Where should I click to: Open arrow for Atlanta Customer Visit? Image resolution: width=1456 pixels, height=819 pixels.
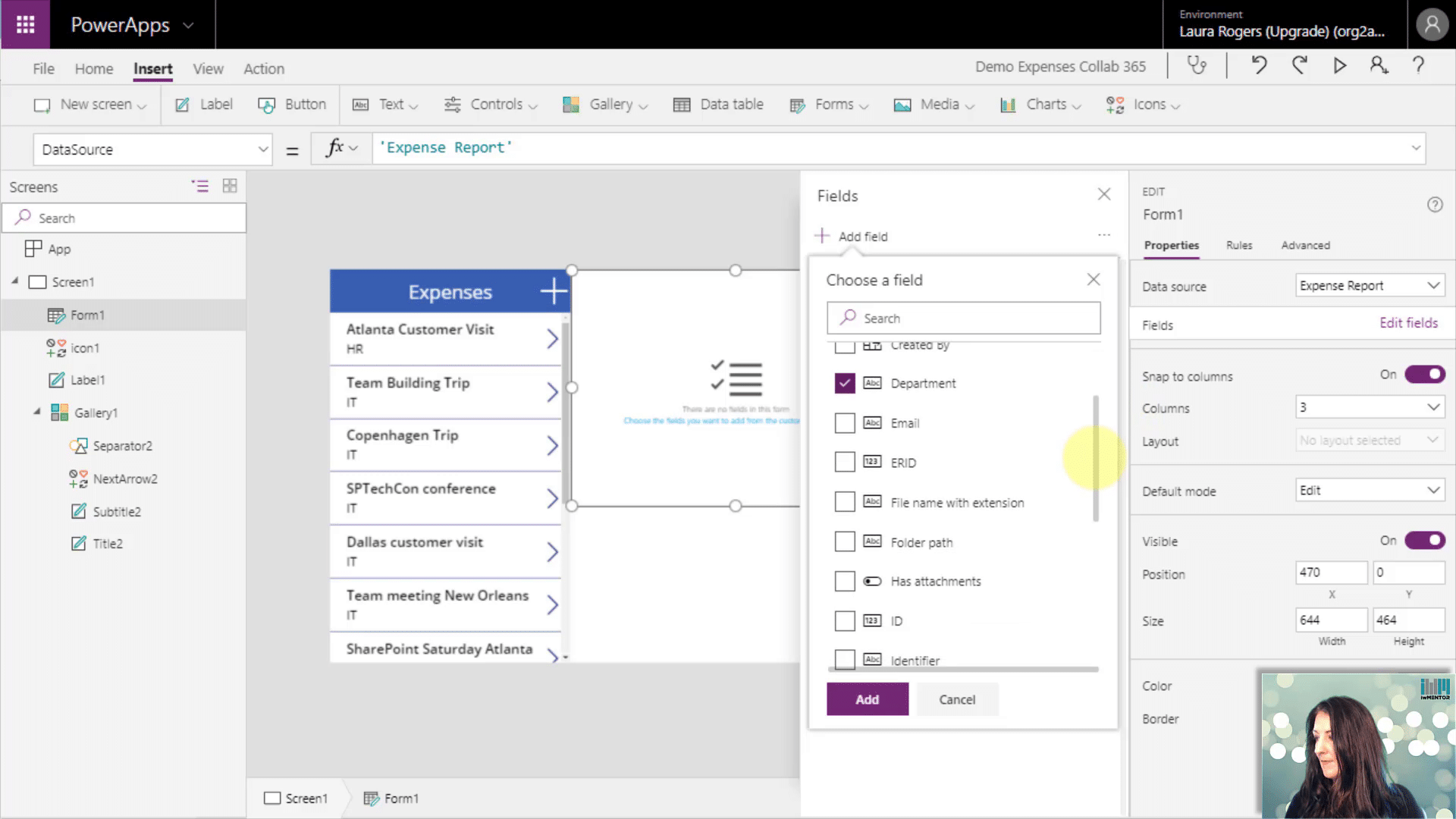coord(552,338)
